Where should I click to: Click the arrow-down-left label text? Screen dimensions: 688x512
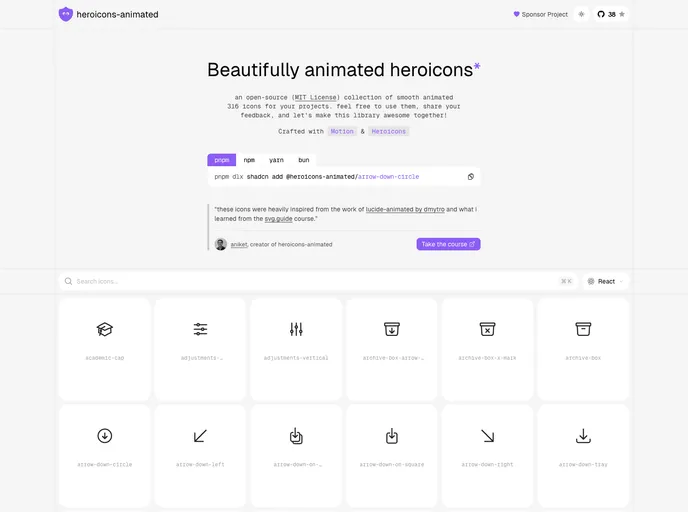(x=200, y=464)
